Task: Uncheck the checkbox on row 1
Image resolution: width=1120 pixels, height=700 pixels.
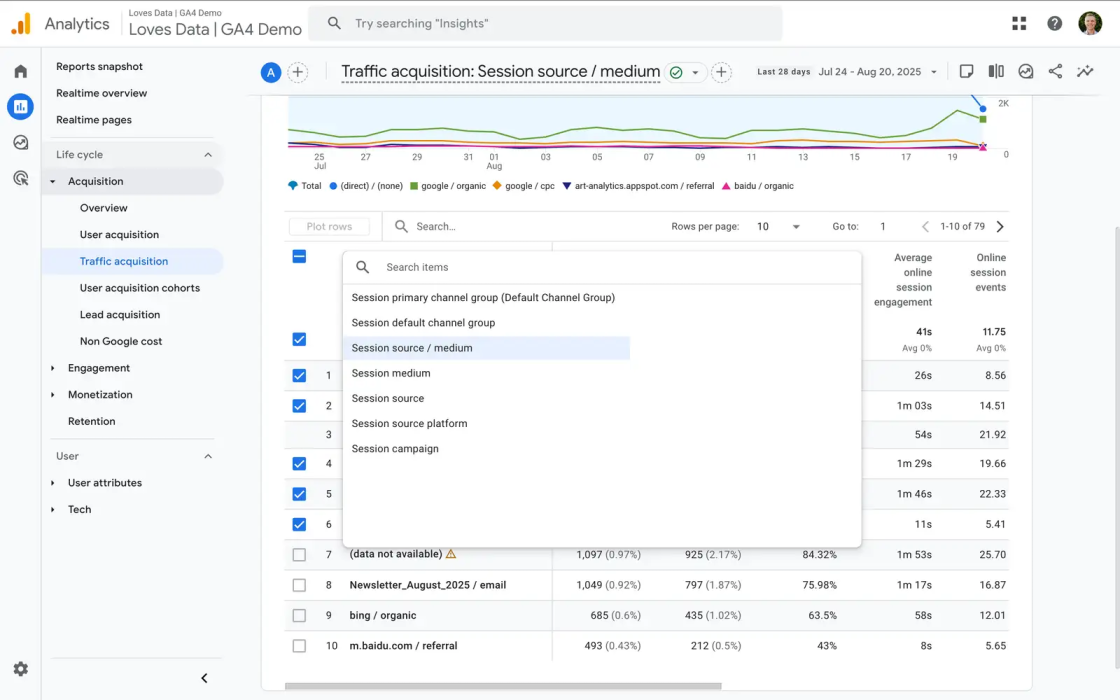Action: coord(299,376)
